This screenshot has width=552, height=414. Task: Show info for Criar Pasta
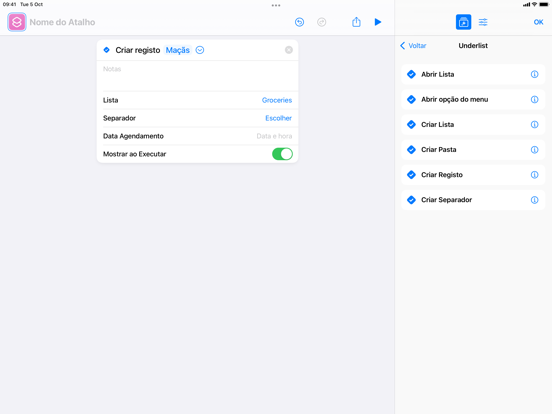534,150
